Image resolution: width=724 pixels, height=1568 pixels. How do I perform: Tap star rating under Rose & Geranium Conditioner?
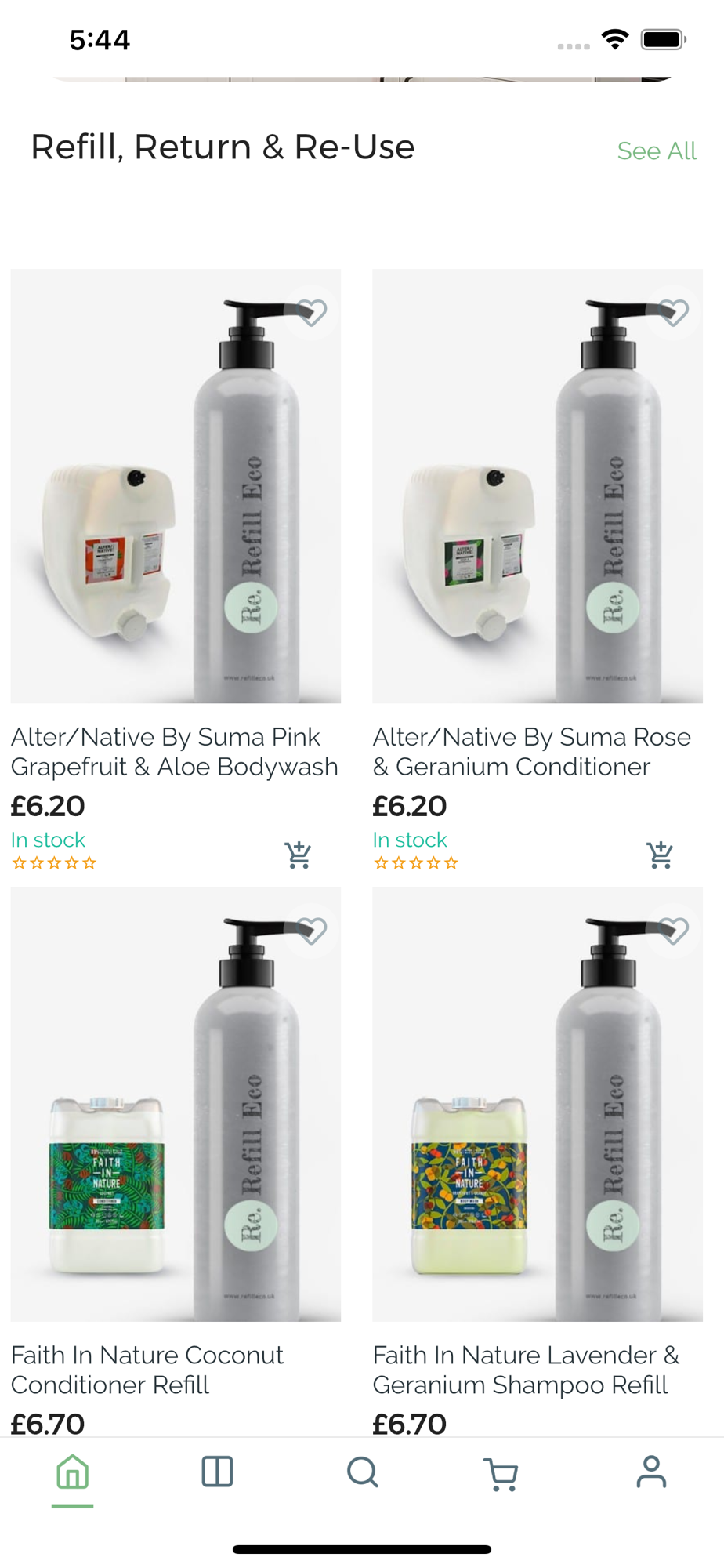(x=416, y=863)
